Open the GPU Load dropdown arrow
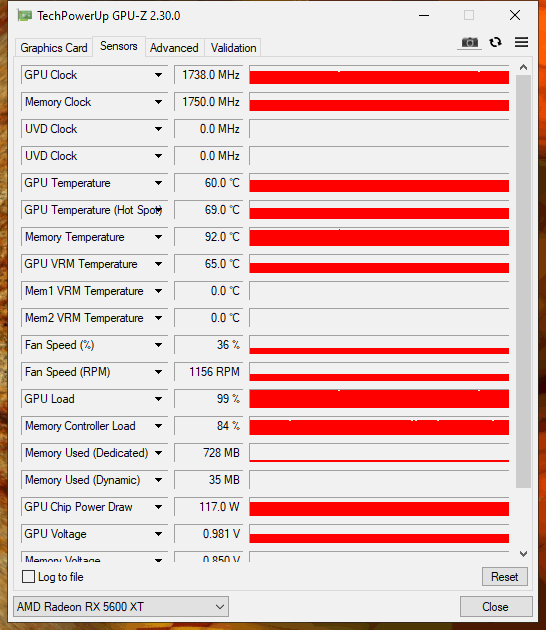 click(x=159, y=399)
